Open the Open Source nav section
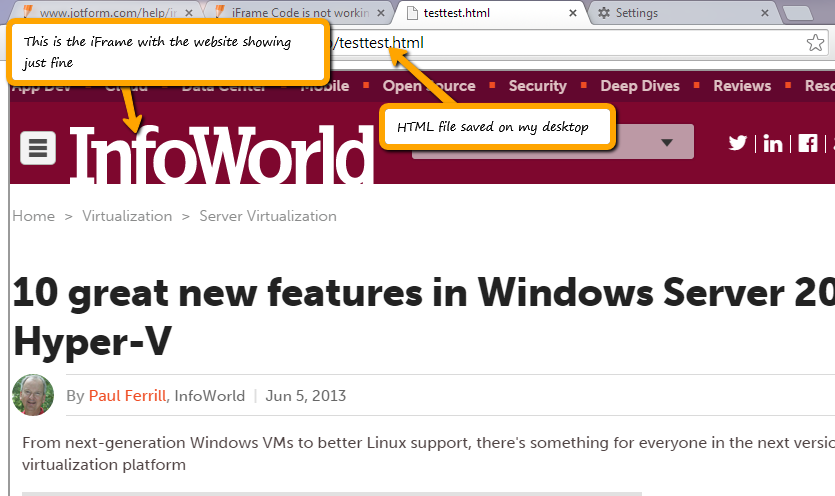835x496 pixels. pyautogui.click(x=429, y=86)
